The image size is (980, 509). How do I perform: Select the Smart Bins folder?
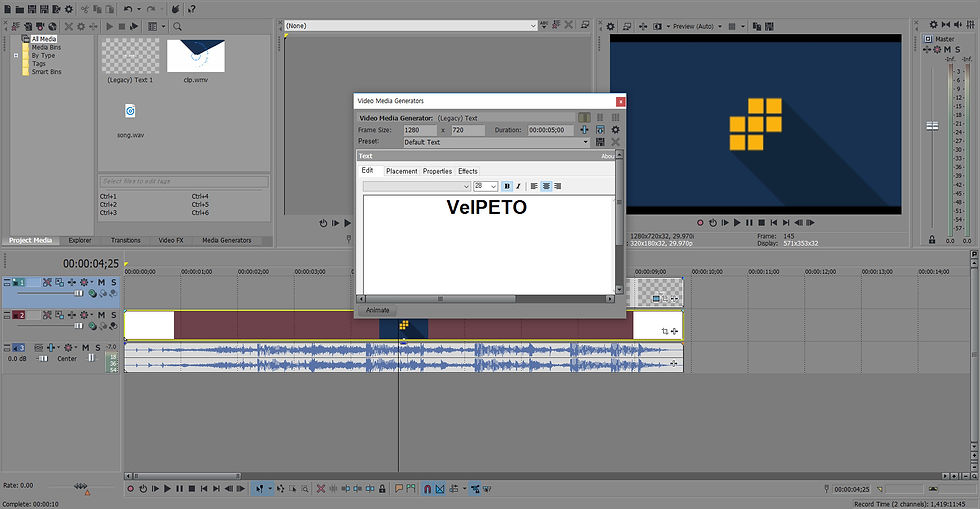coord(47,72)
